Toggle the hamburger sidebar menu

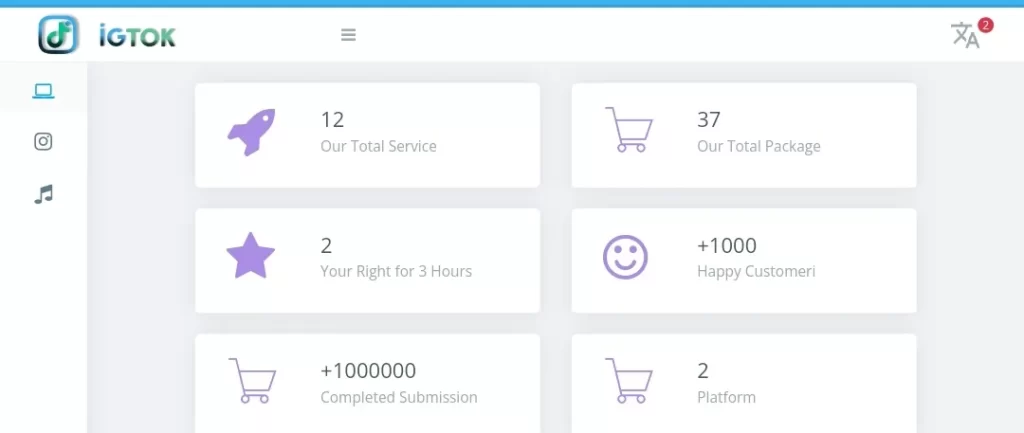348,35
